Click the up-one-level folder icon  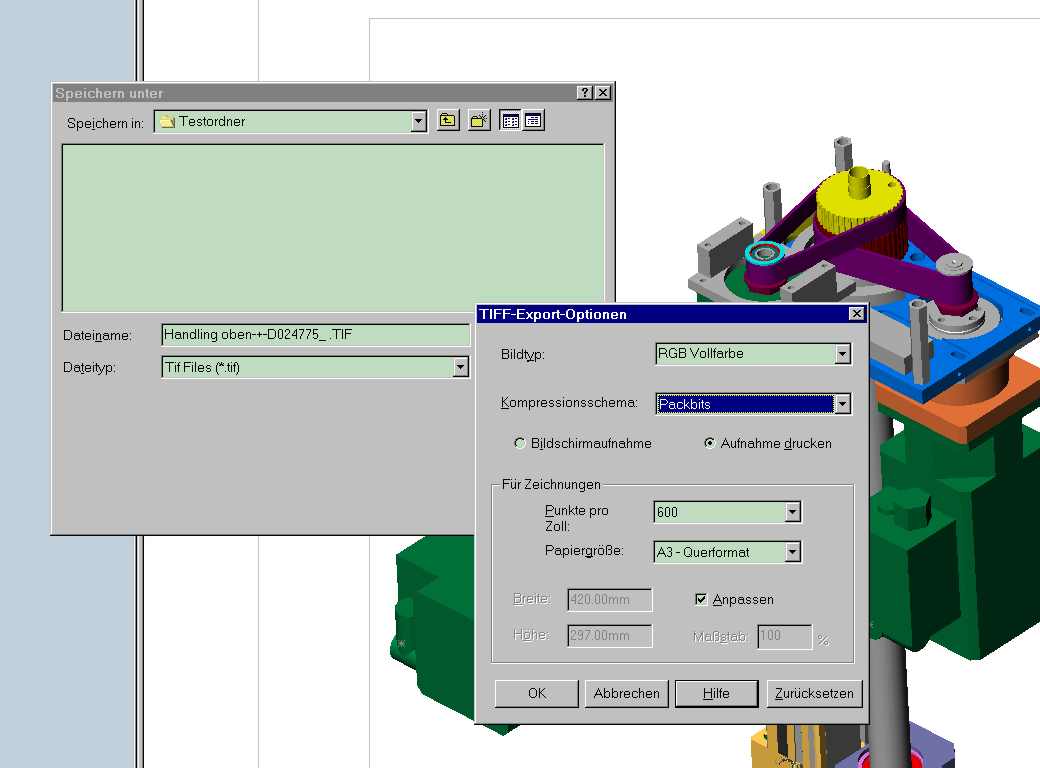coord(448,121)
